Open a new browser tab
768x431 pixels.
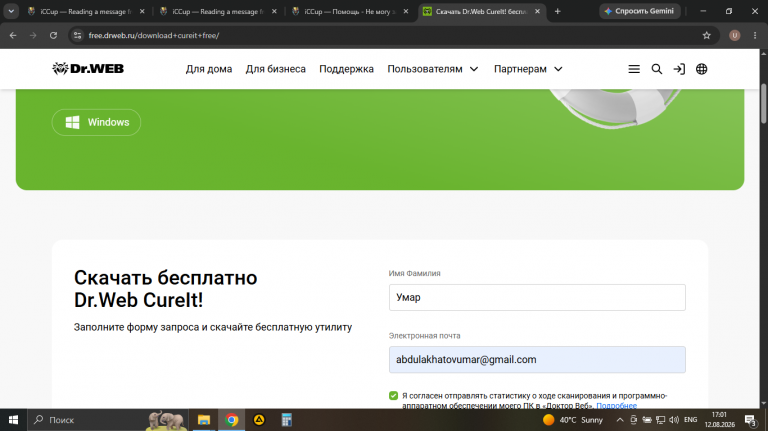point(557,11)
